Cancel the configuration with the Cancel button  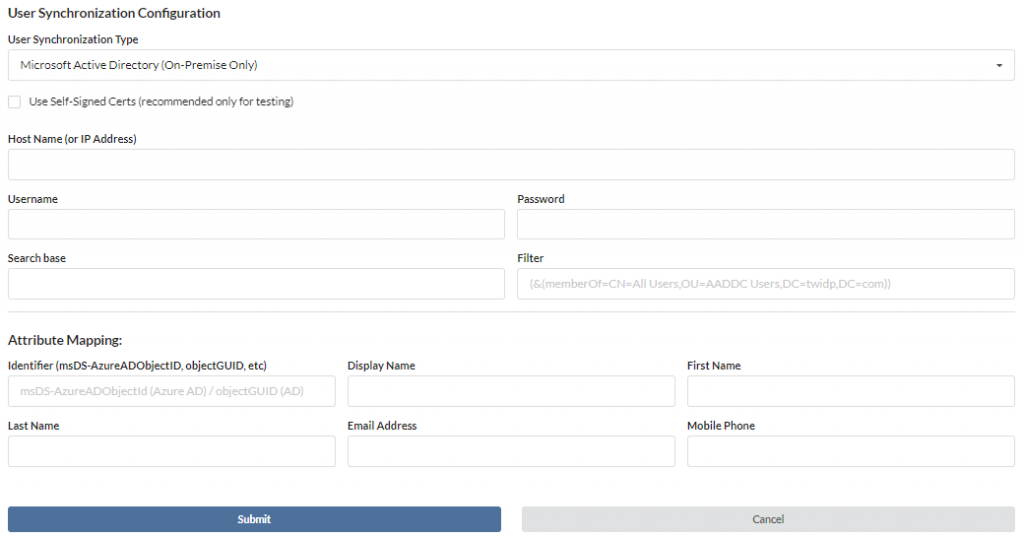768,519
